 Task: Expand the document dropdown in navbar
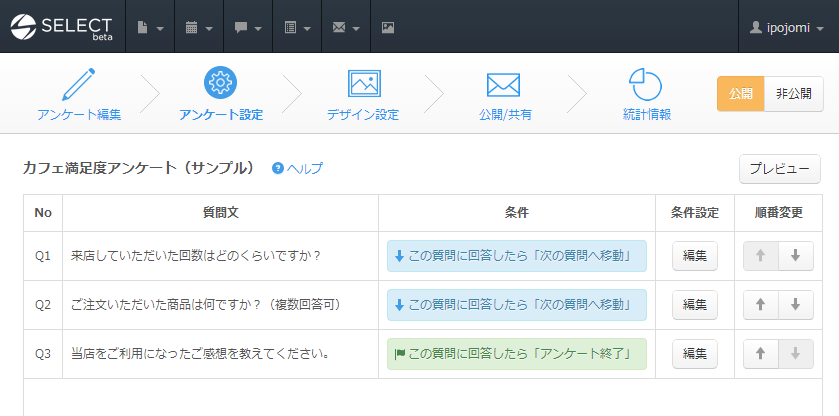point(150,27)
